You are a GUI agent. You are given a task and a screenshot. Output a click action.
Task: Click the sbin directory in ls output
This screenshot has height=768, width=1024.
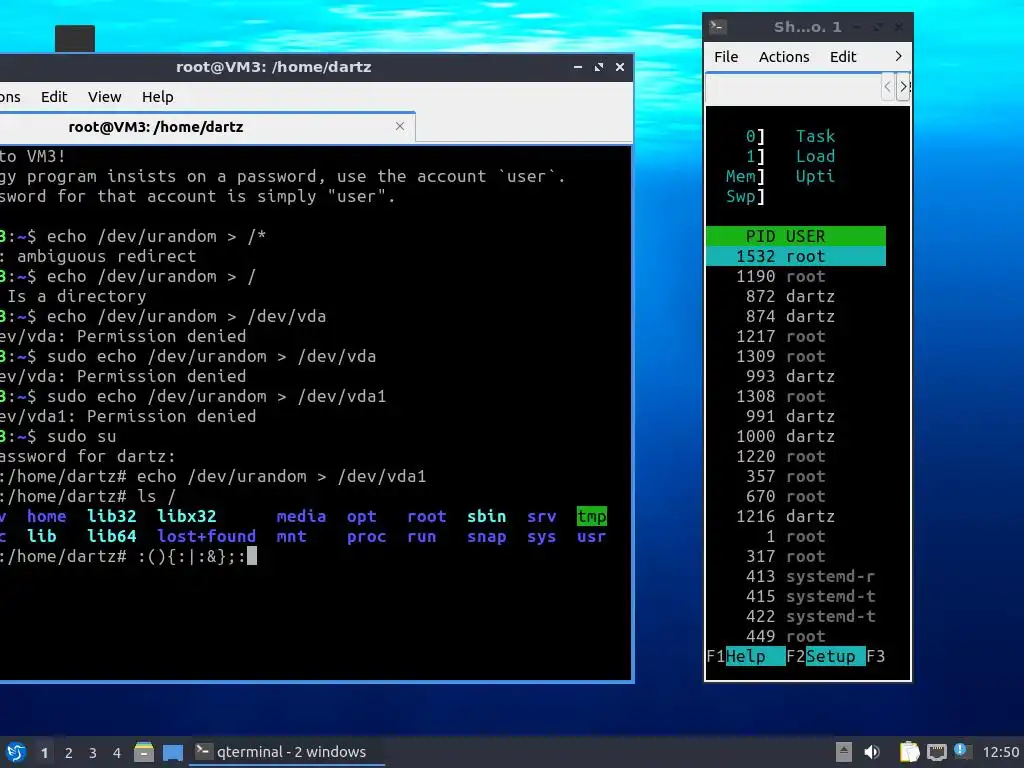pyautogui.click(x=487, y=516)
